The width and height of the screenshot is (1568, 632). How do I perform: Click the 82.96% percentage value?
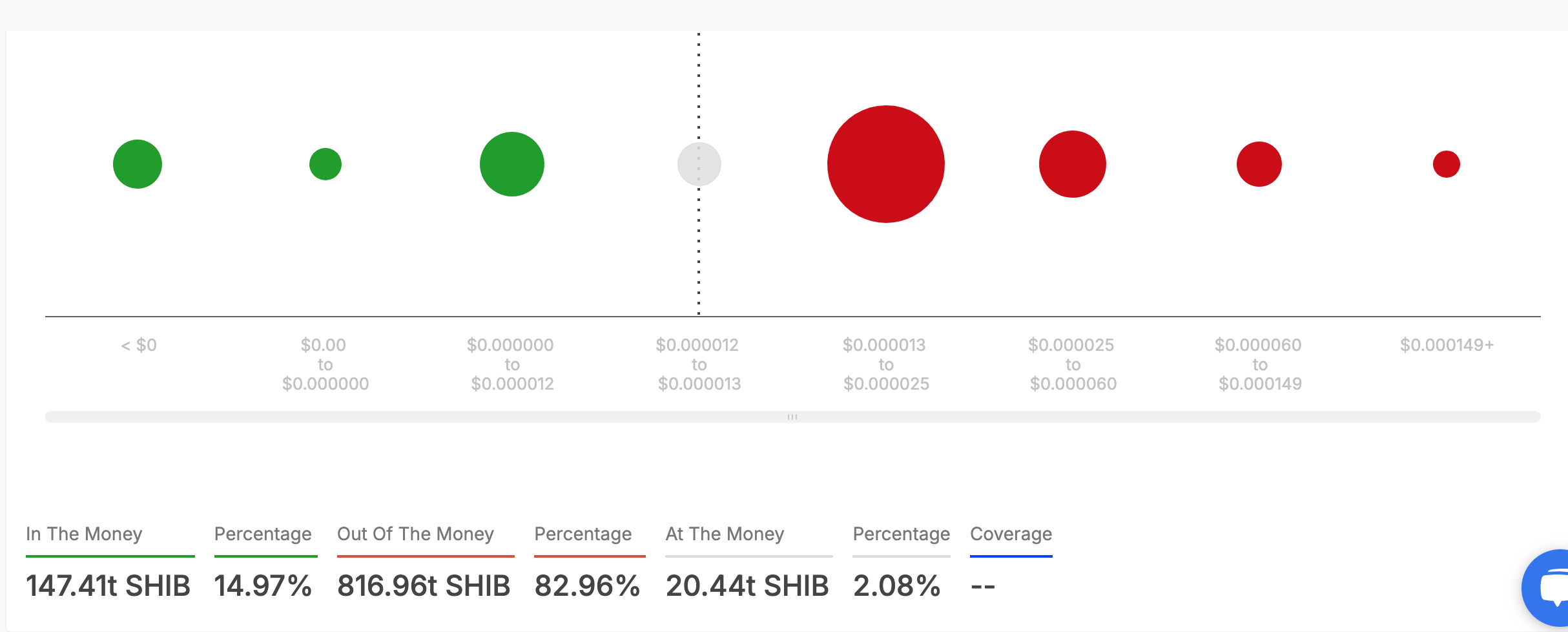tap(587, 586)
